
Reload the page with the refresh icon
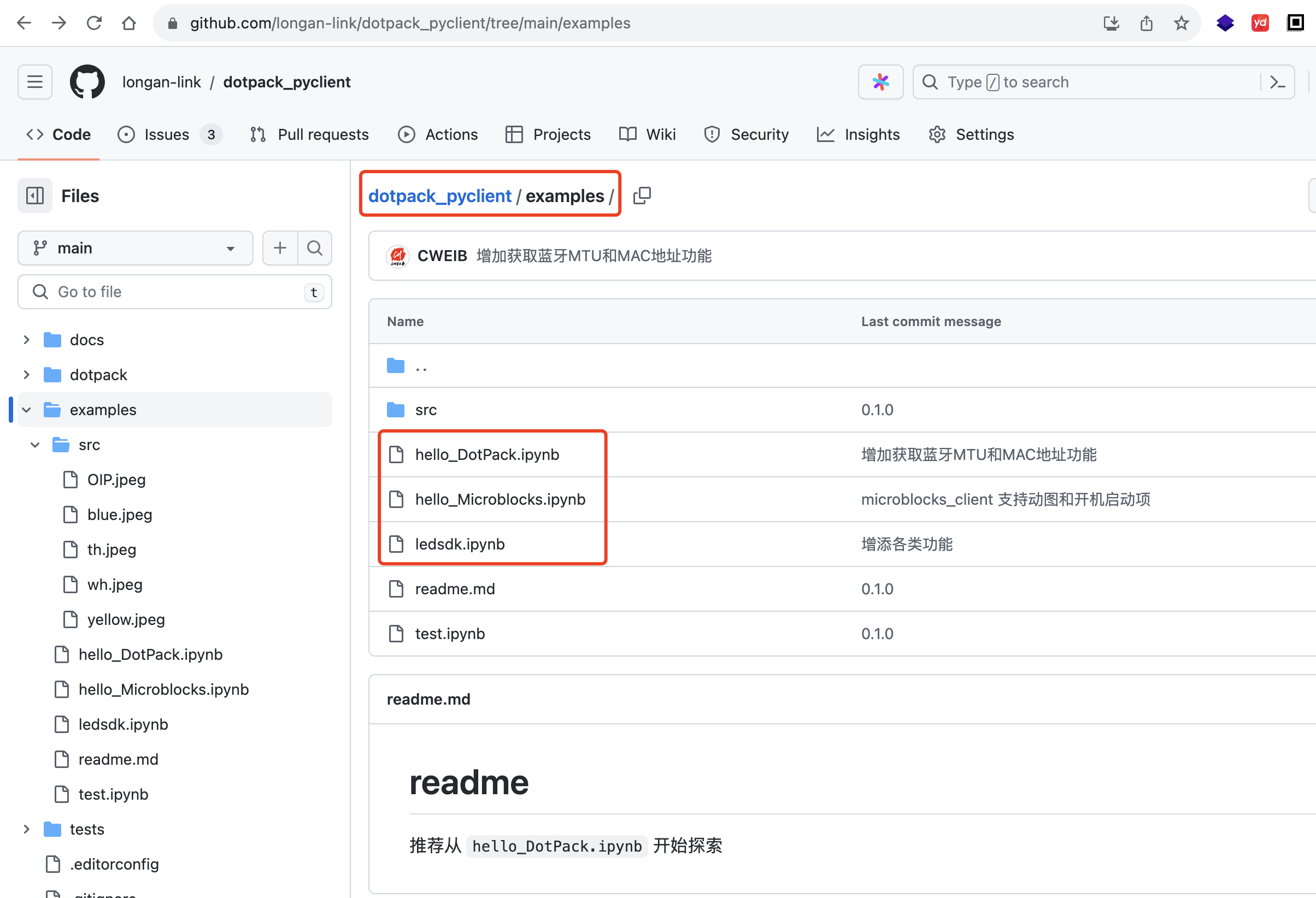[x=94, y=23]
